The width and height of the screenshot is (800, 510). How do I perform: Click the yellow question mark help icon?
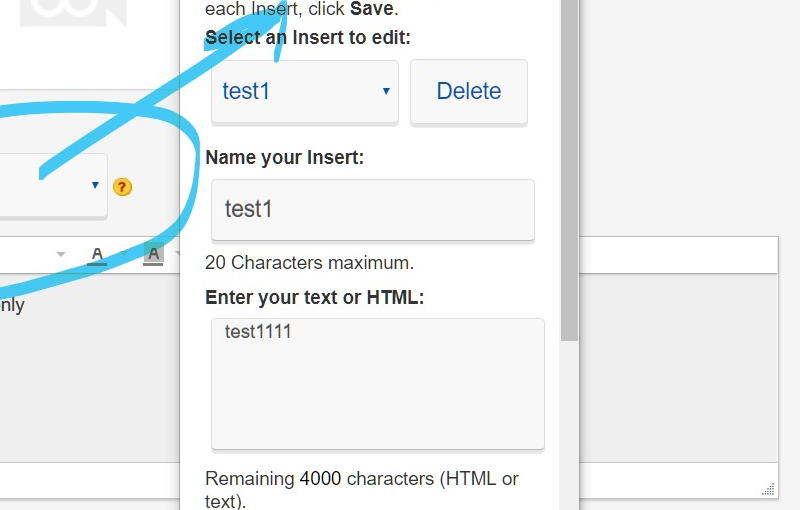coord(122,187)
